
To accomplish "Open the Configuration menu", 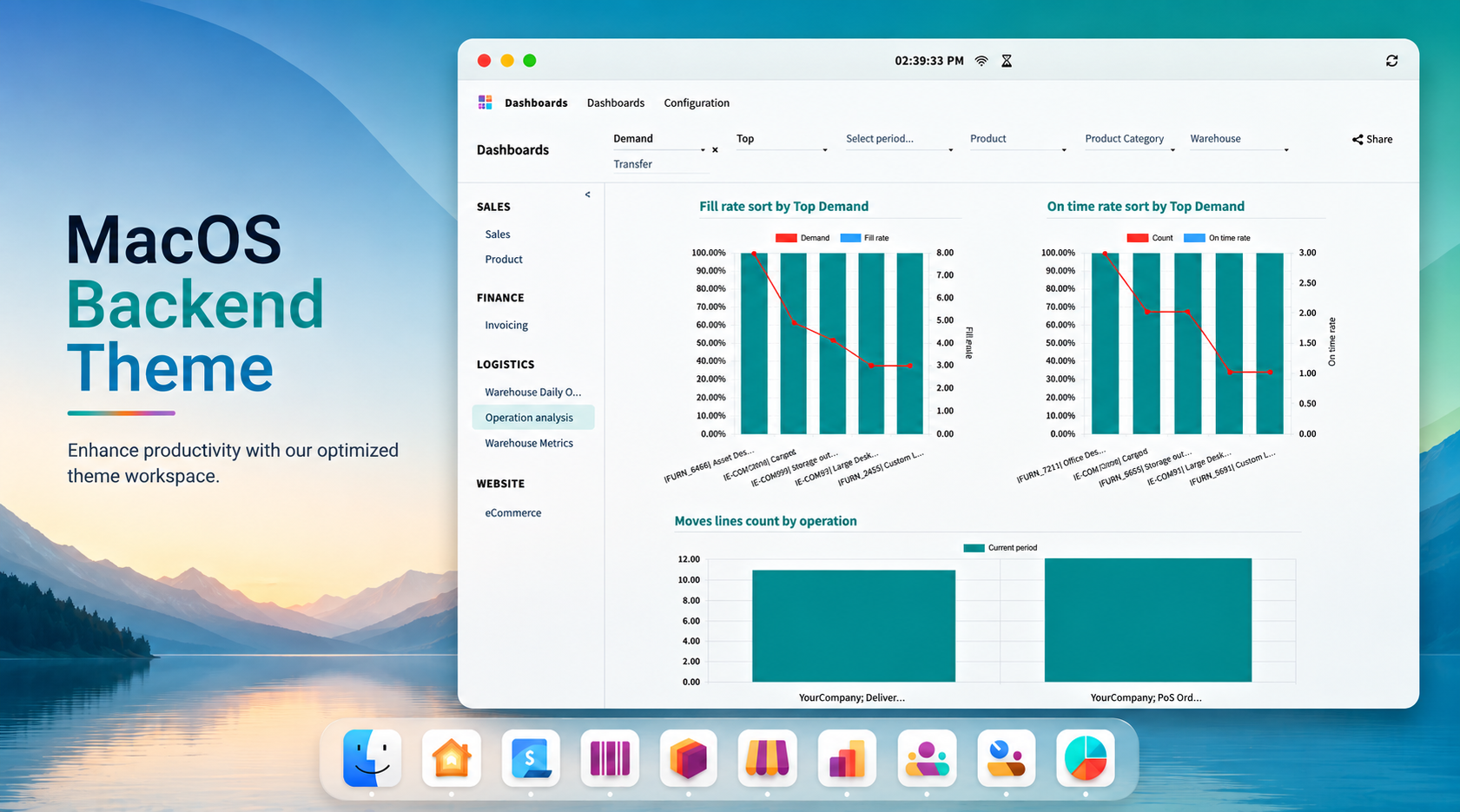I will click(697, 102).
